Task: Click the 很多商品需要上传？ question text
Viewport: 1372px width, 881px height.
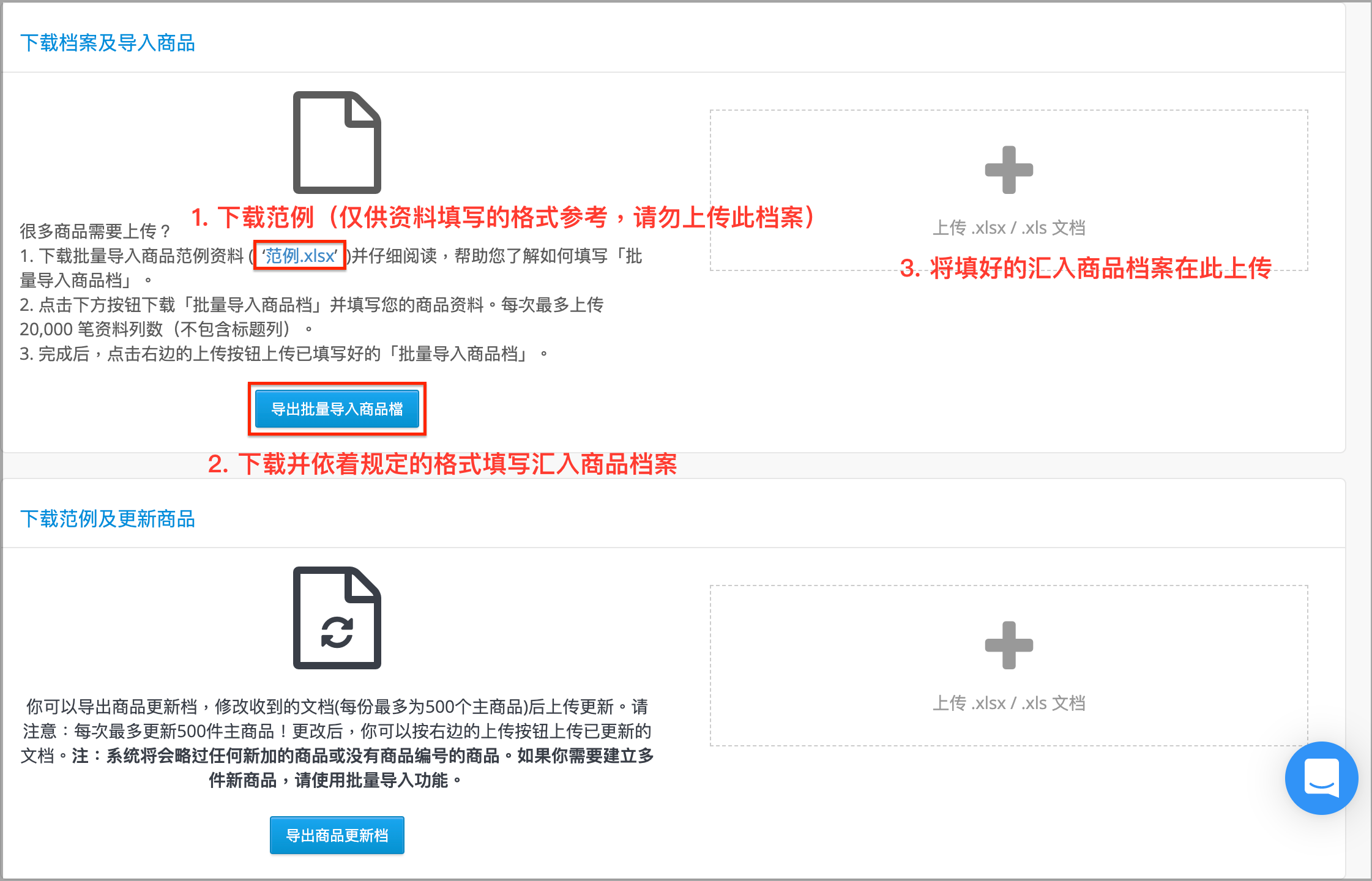Action: 95,231
